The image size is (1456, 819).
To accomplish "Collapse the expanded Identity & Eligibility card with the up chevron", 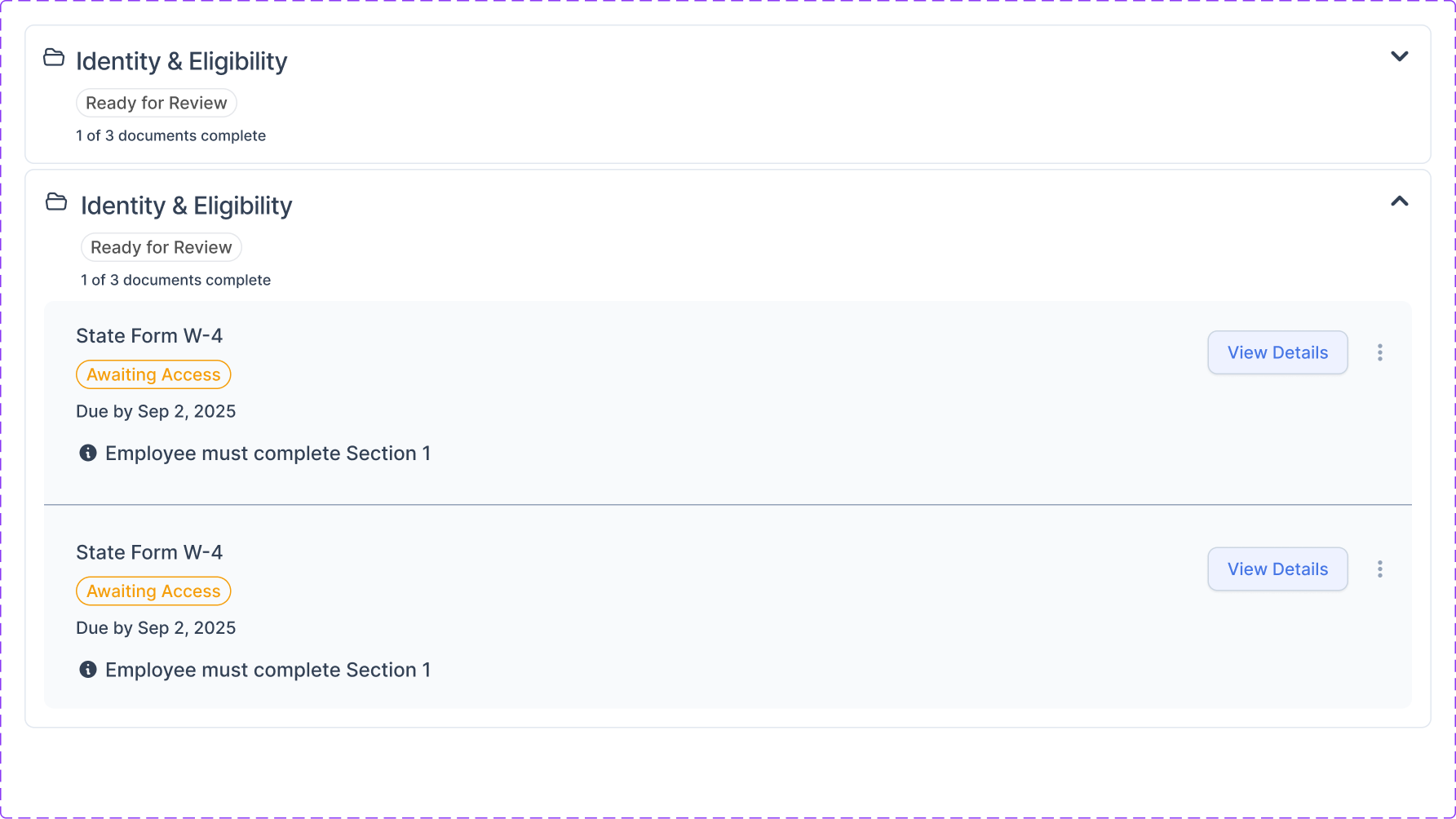I will [1399, 201].
